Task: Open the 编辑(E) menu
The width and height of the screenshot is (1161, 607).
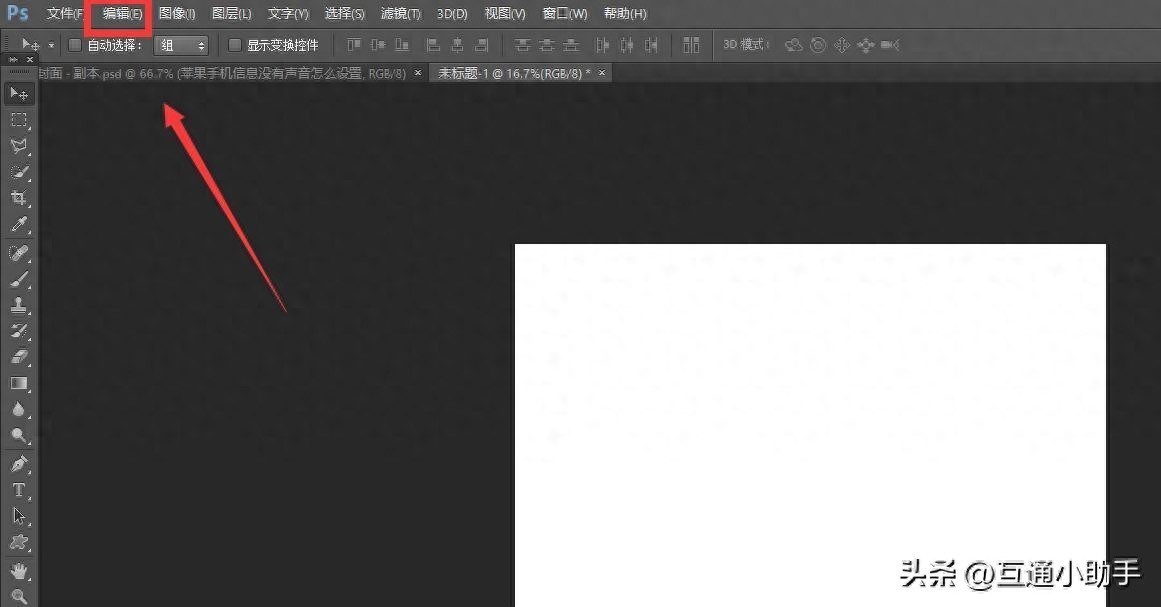Action: [123, 14]
